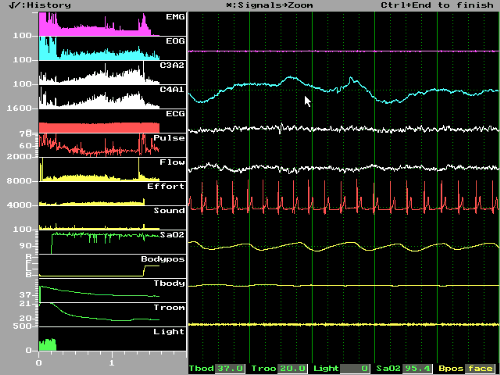500x375 pixels.
Task: Click the solid red ECG history bar
Action: coord(99,128)
